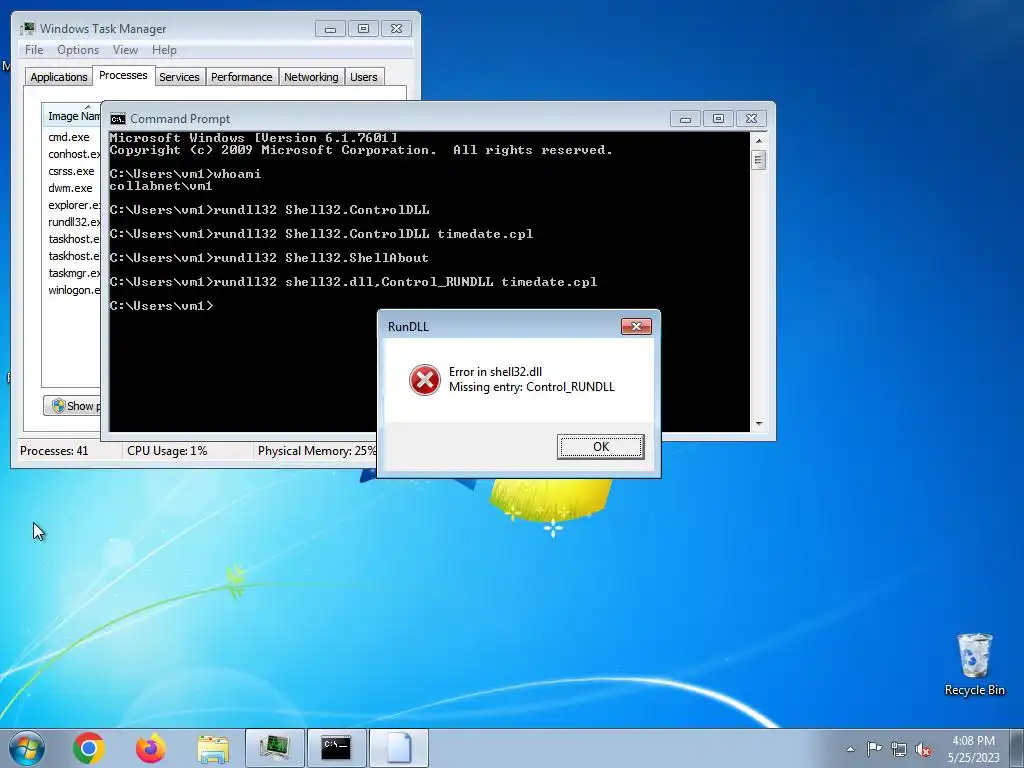The width and height of the screenshot is (1024, 768).
Task: Open Options menu in Task Manager
Action: (78, 50)
